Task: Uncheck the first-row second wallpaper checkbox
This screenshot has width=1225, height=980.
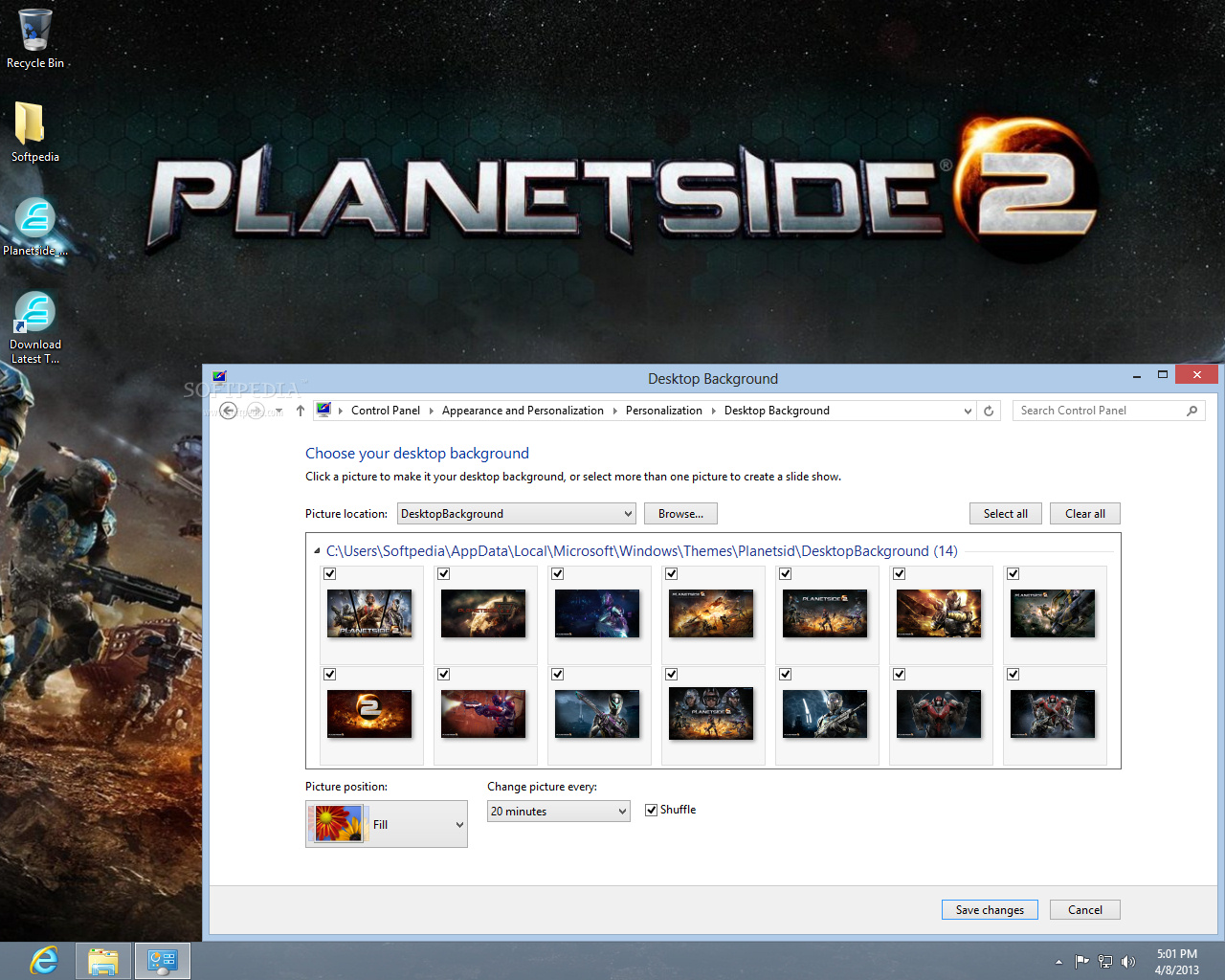Action: click(444, 574)
